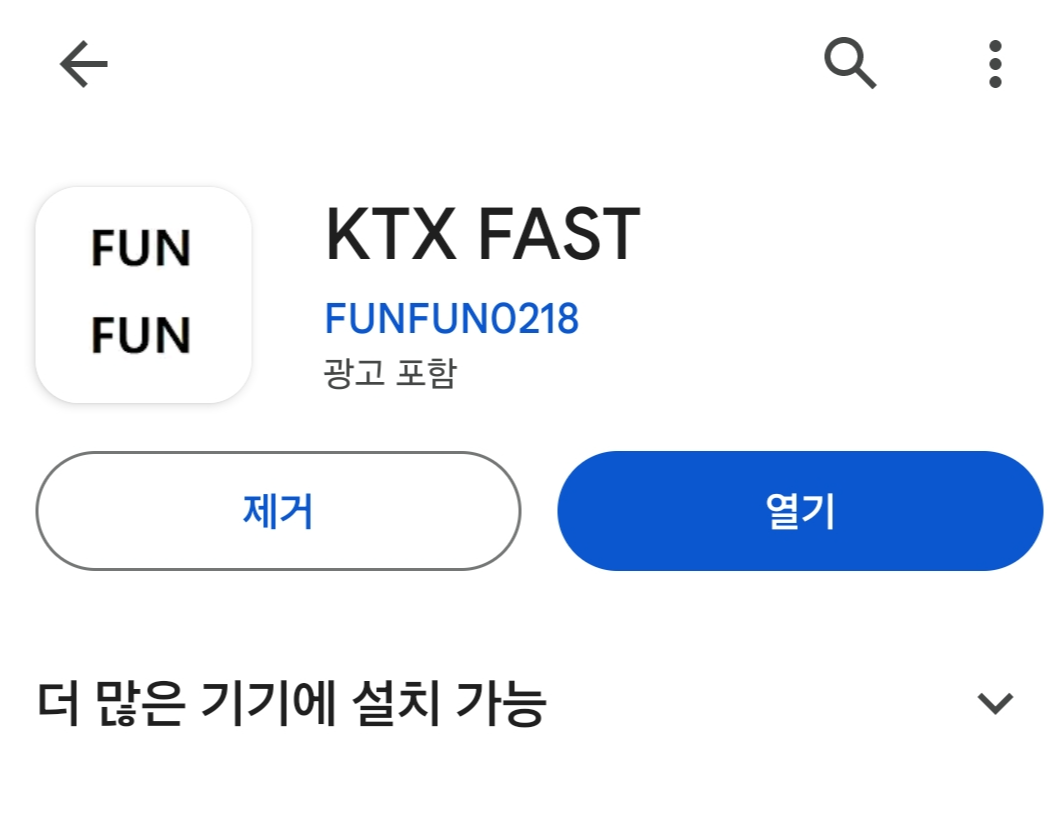Select the Uninstall (제거) outlined button

click(x=278, y=511)
